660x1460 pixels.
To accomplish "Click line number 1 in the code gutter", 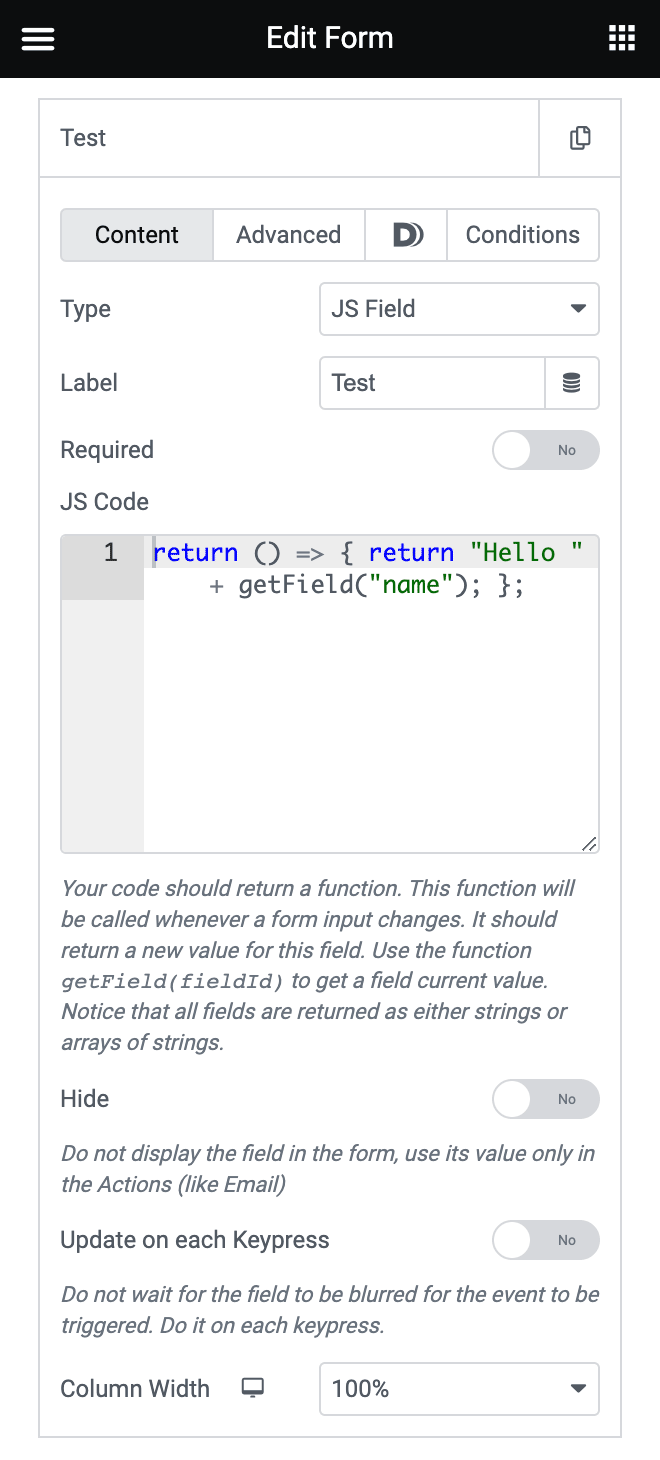I will click(108, 551).
